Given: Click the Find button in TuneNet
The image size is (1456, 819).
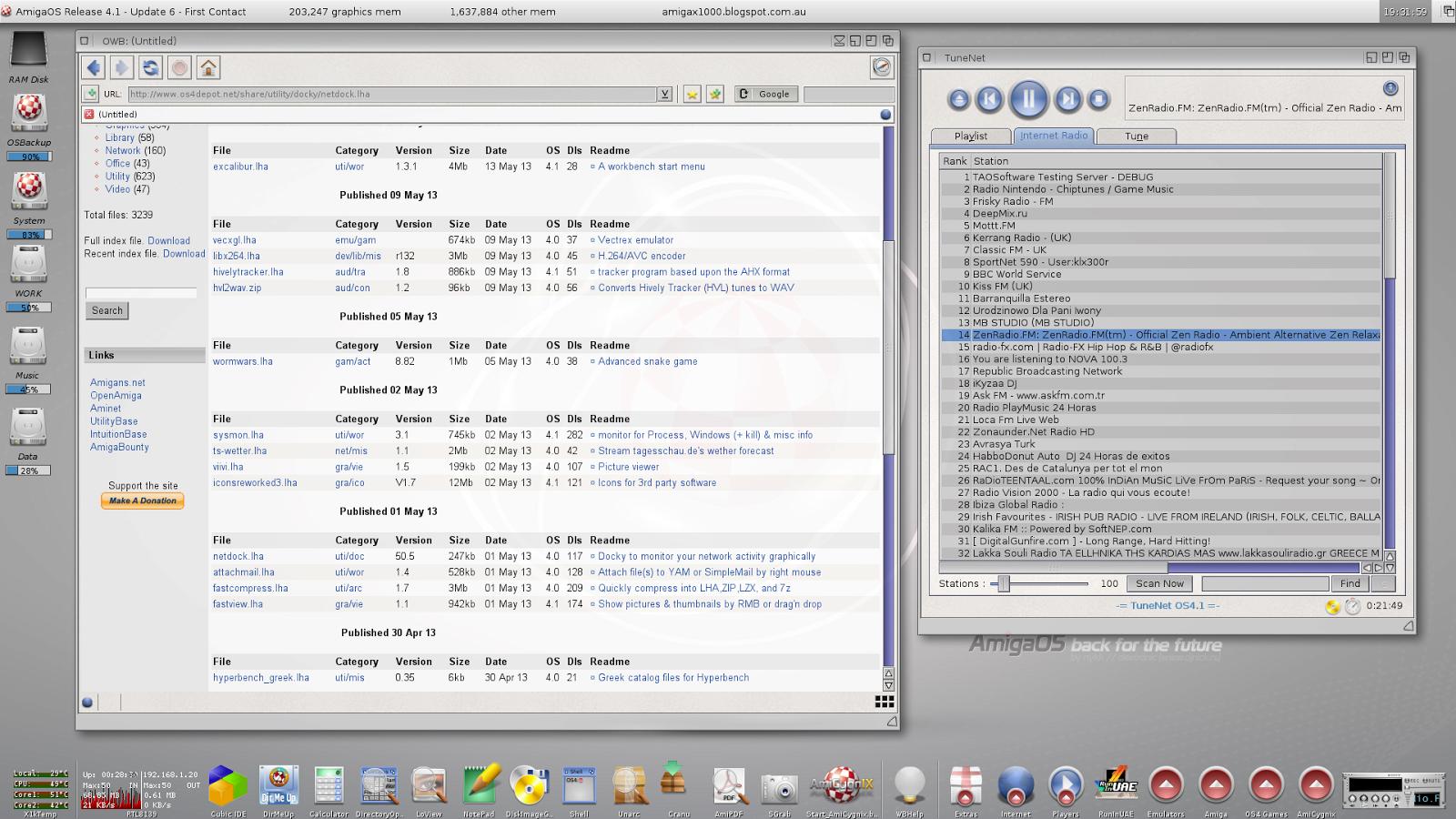Looking at the screenshot, I should point(1350,583).
